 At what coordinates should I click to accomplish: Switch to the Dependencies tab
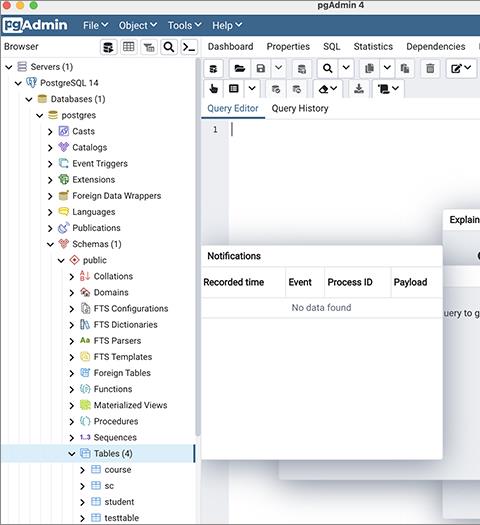(436, 47)
